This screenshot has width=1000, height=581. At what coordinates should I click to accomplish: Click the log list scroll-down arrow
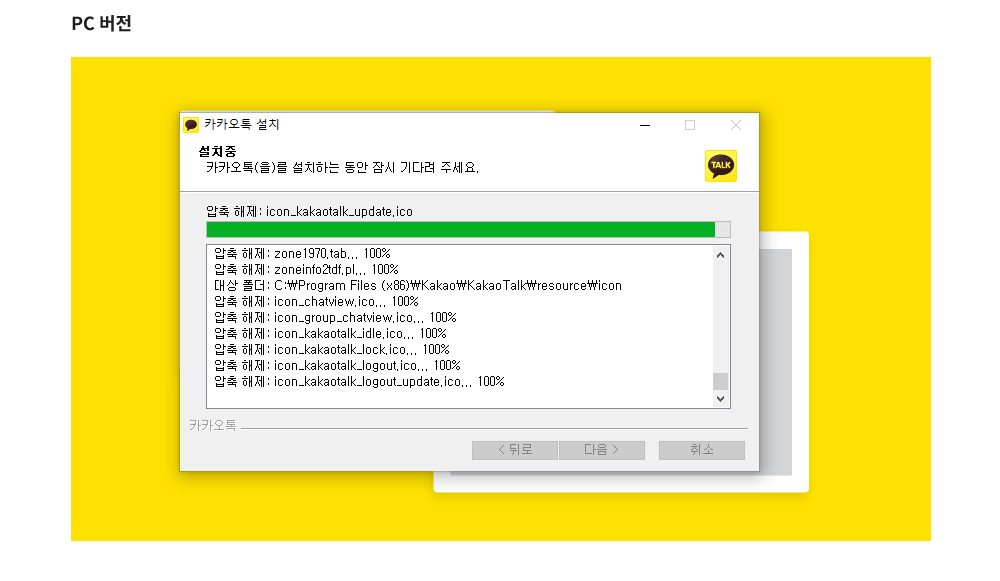[x=720, y=399]
